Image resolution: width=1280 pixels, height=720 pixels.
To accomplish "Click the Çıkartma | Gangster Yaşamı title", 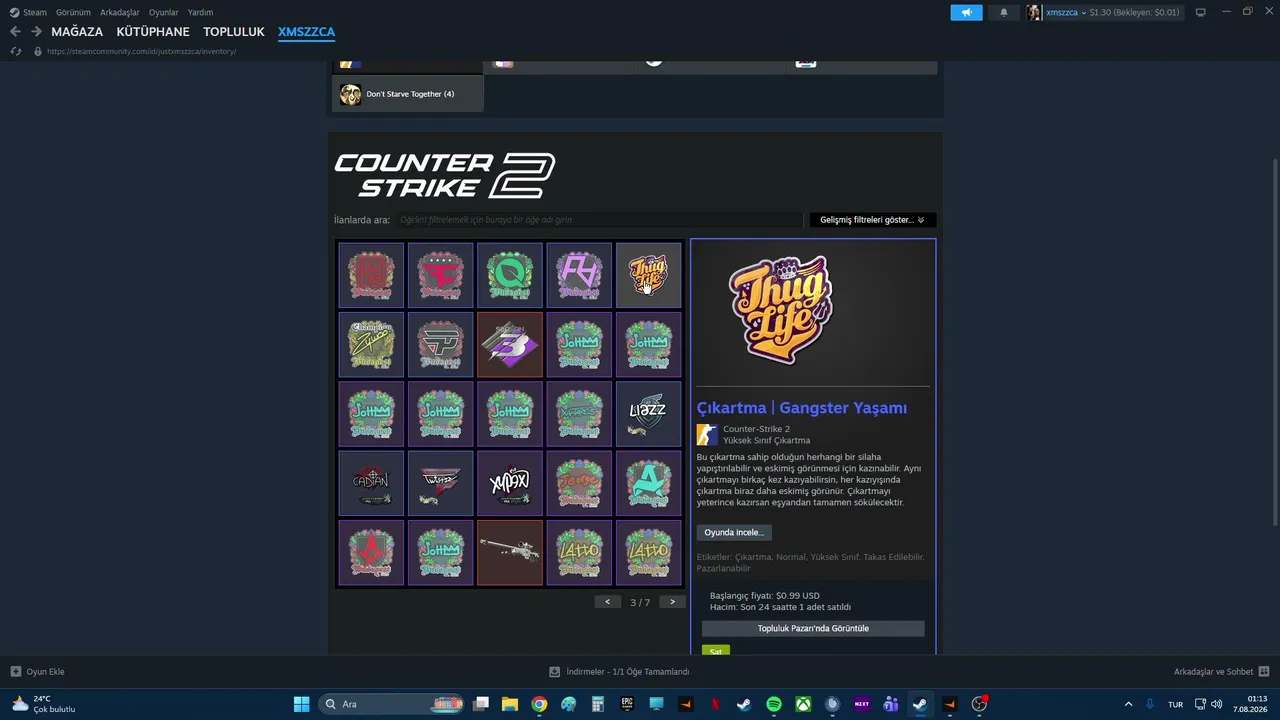I will click(802, 408).
